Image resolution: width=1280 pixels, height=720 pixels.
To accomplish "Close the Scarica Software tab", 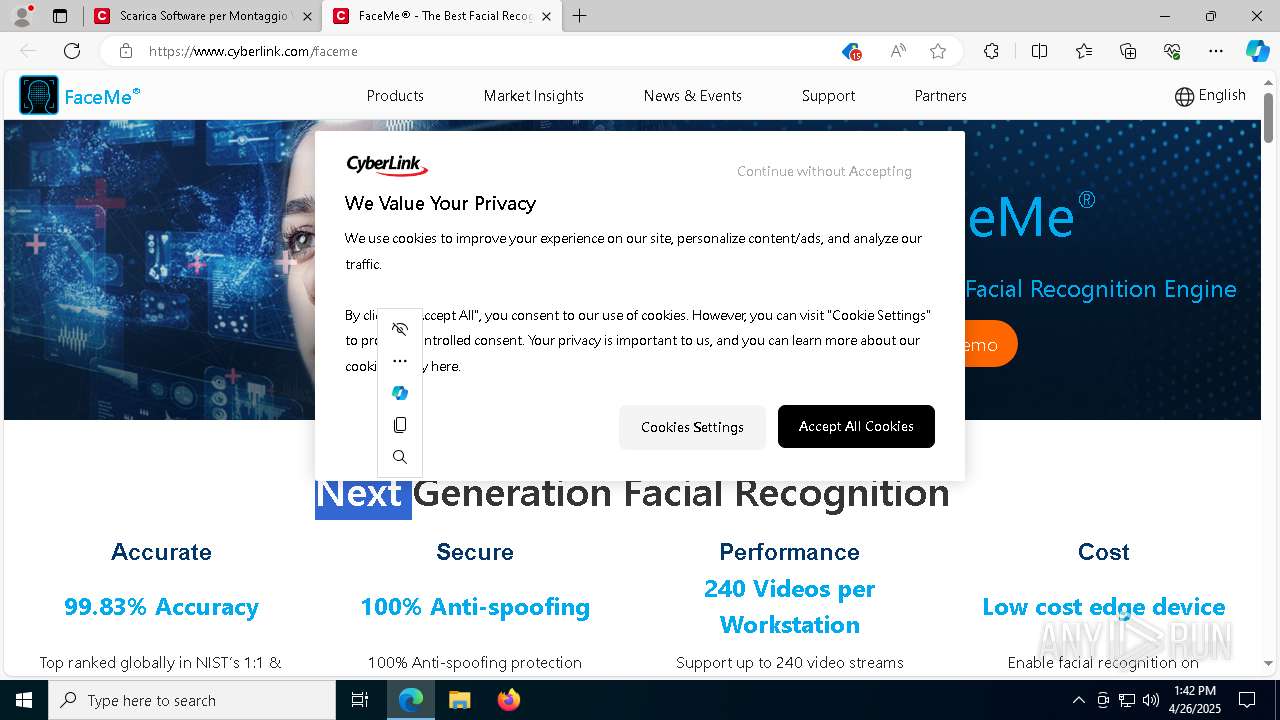I will click(307, 16).
